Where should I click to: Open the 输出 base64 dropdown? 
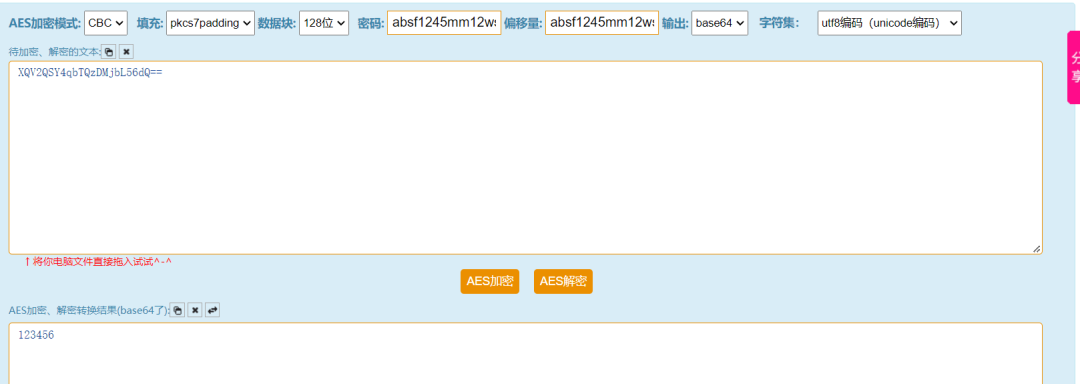click(720, 23)
